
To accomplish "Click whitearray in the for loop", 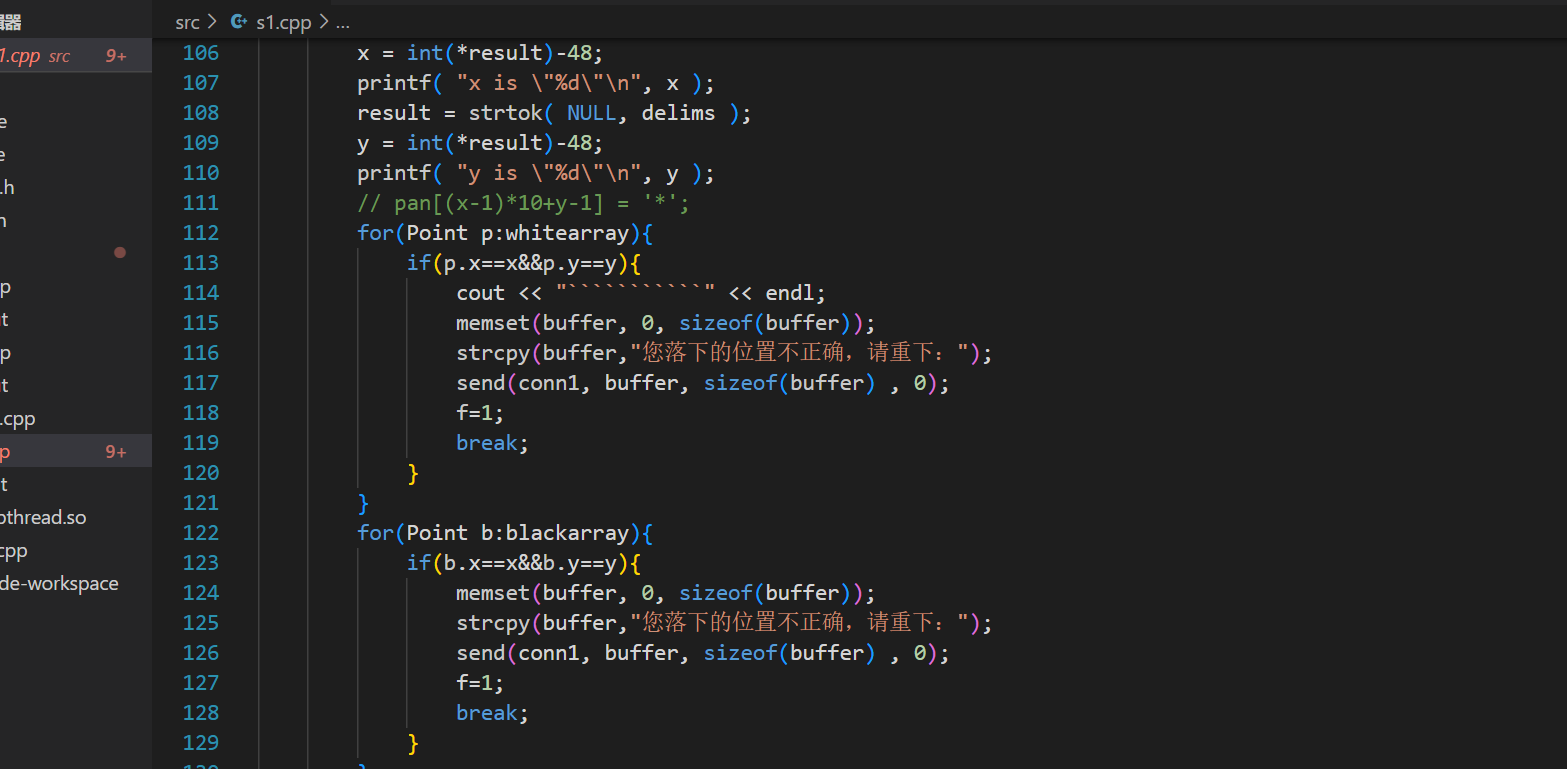I will pyautogui.click(x=567, y=232).
